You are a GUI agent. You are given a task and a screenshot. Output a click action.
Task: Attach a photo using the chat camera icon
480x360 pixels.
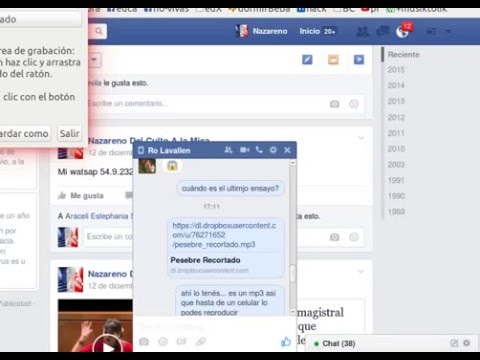[144, 342]
